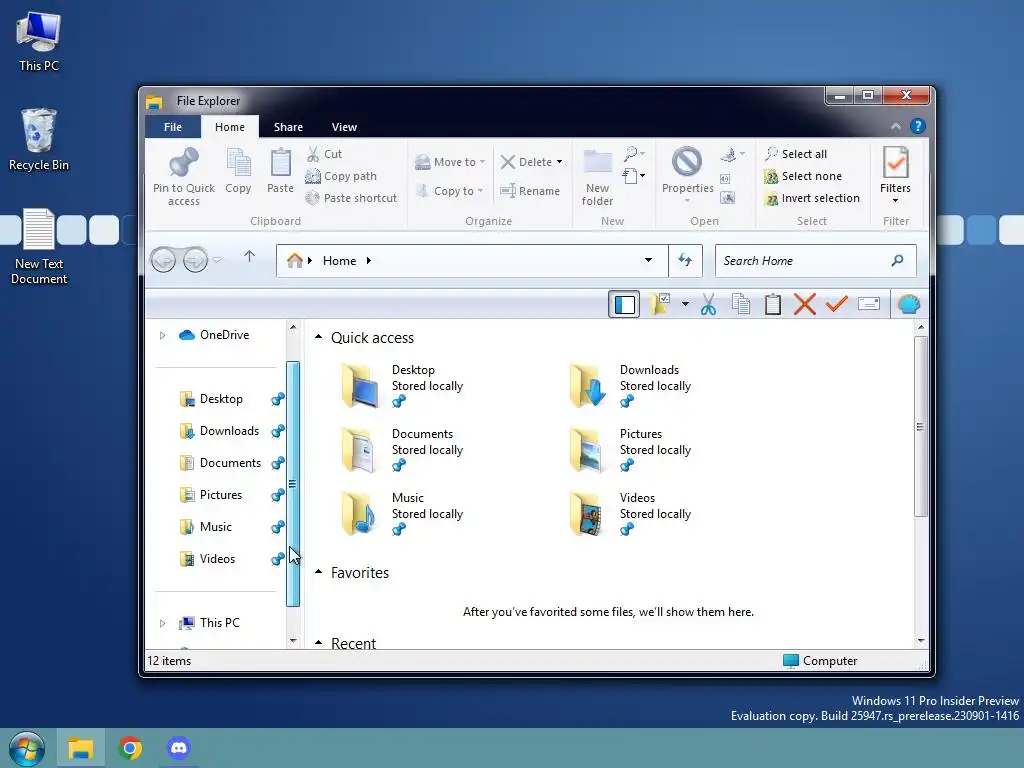Select Documents folder in Quick access

pyautogui.click(x=403, y=449)
